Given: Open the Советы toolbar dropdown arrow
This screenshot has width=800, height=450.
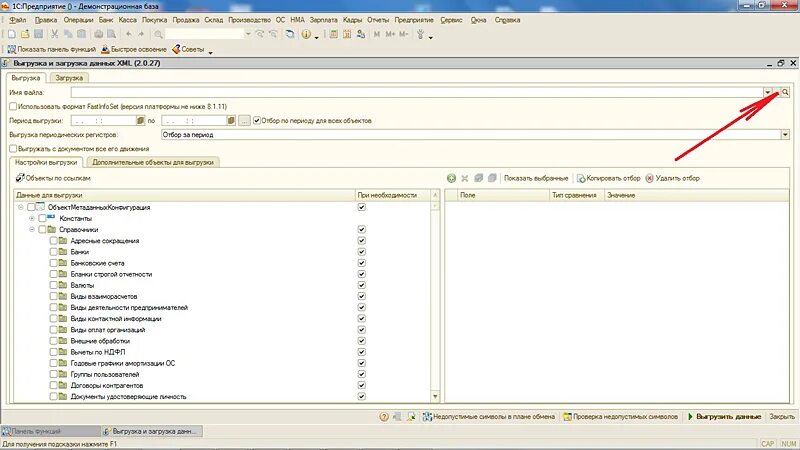Looking at the screenshot, I should click(x=210, y=52).
